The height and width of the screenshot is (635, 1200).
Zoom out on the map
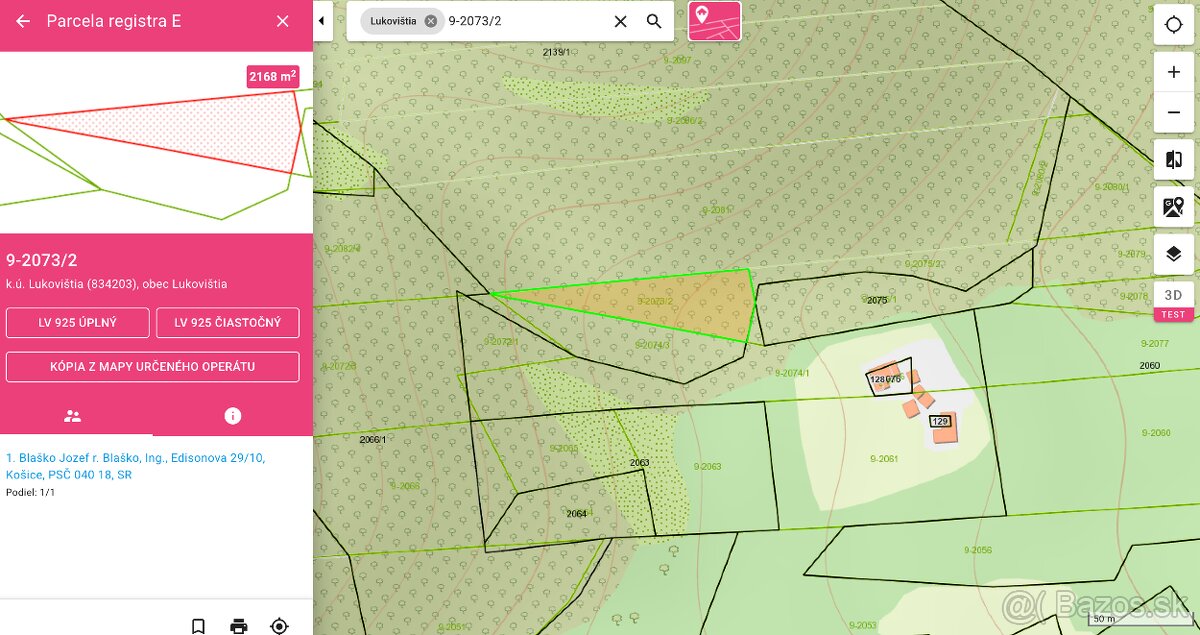pos(1174,113)
